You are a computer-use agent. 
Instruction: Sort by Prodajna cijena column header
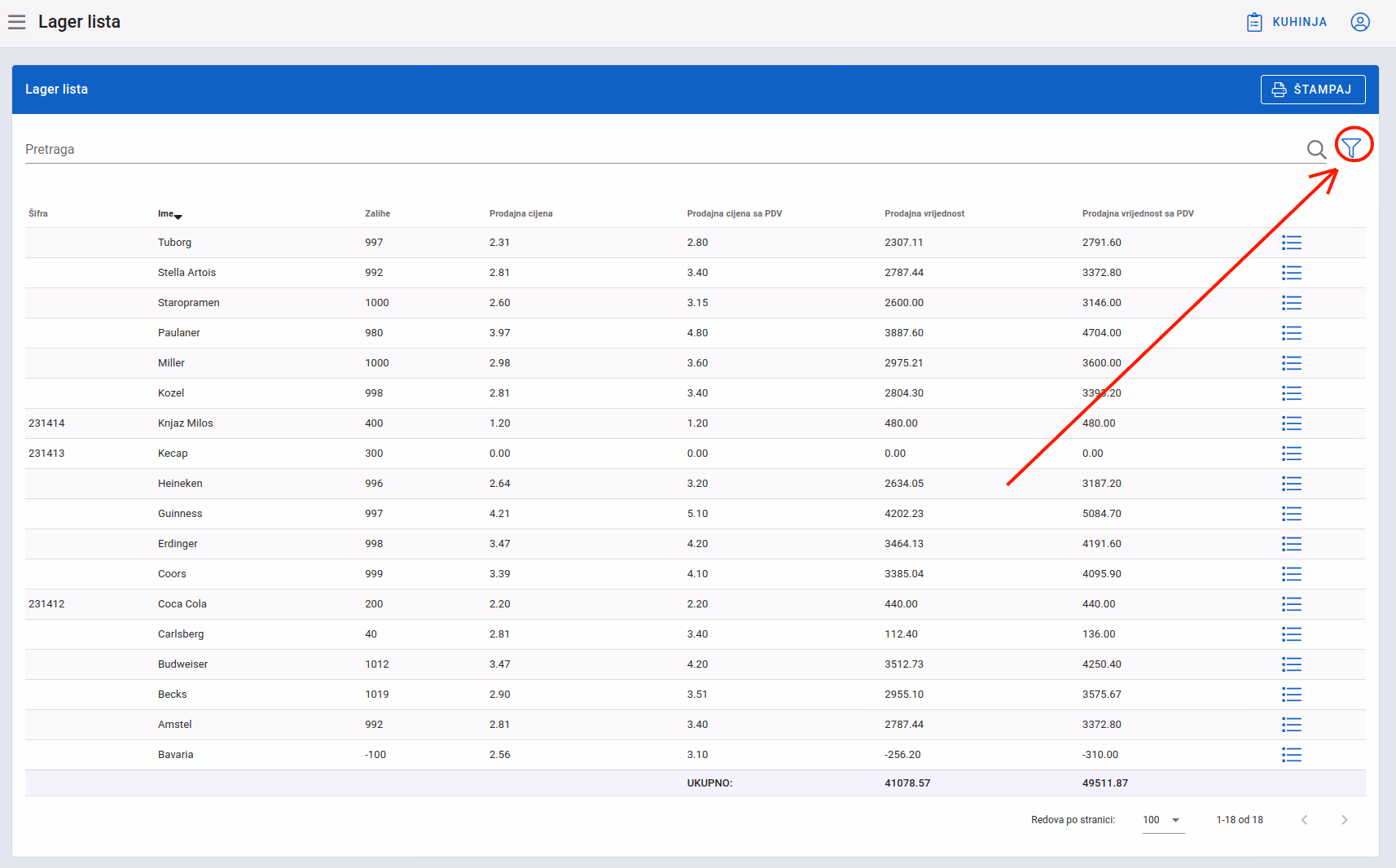(x=520, y=213)
